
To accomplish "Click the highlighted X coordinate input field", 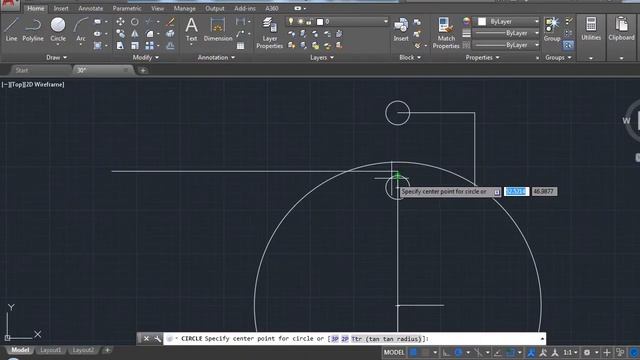I will 516,191.
